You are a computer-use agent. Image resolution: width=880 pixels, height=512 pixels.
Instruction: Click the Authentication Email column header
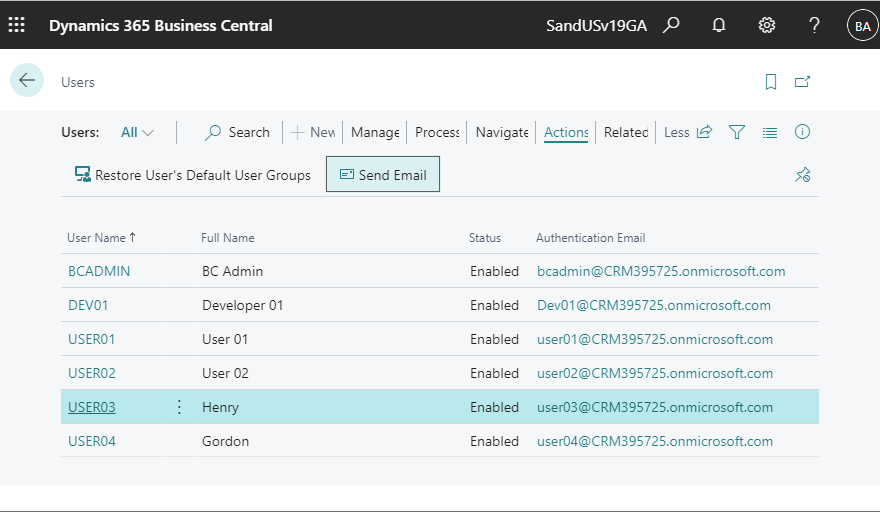[x=590, y=238]
